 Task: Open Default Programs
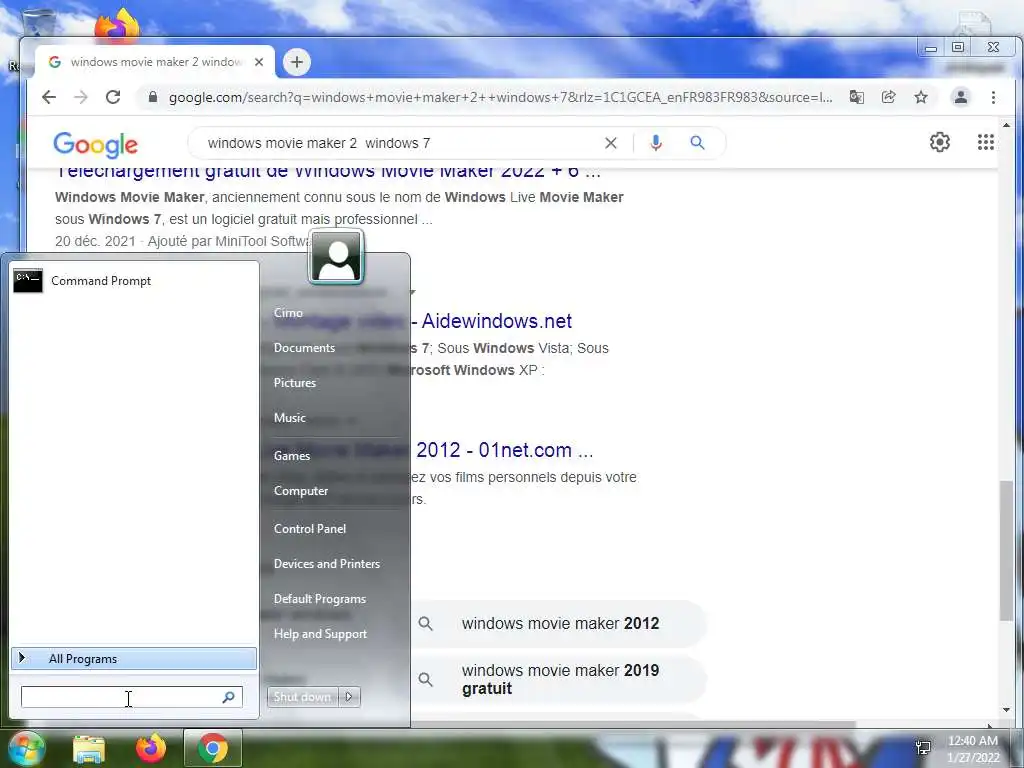pos(319,599)
